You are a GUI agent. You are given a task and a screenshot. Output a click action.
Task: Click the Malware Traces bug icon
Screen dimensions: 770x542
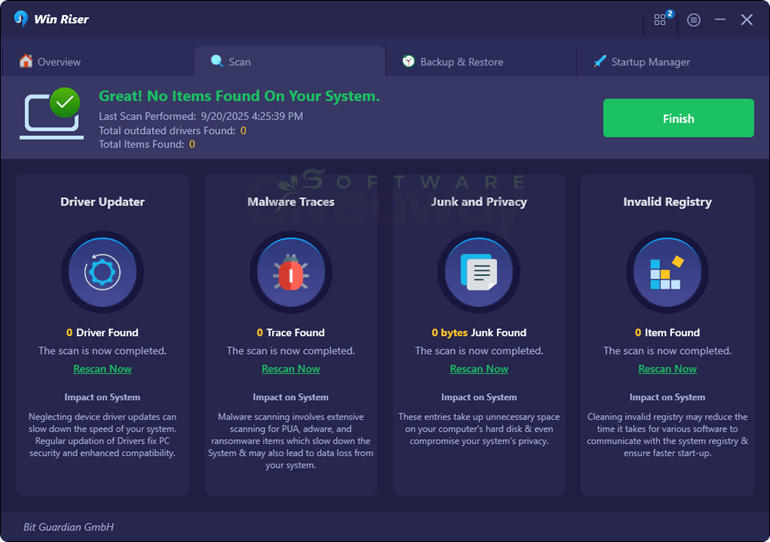point(291,272)
